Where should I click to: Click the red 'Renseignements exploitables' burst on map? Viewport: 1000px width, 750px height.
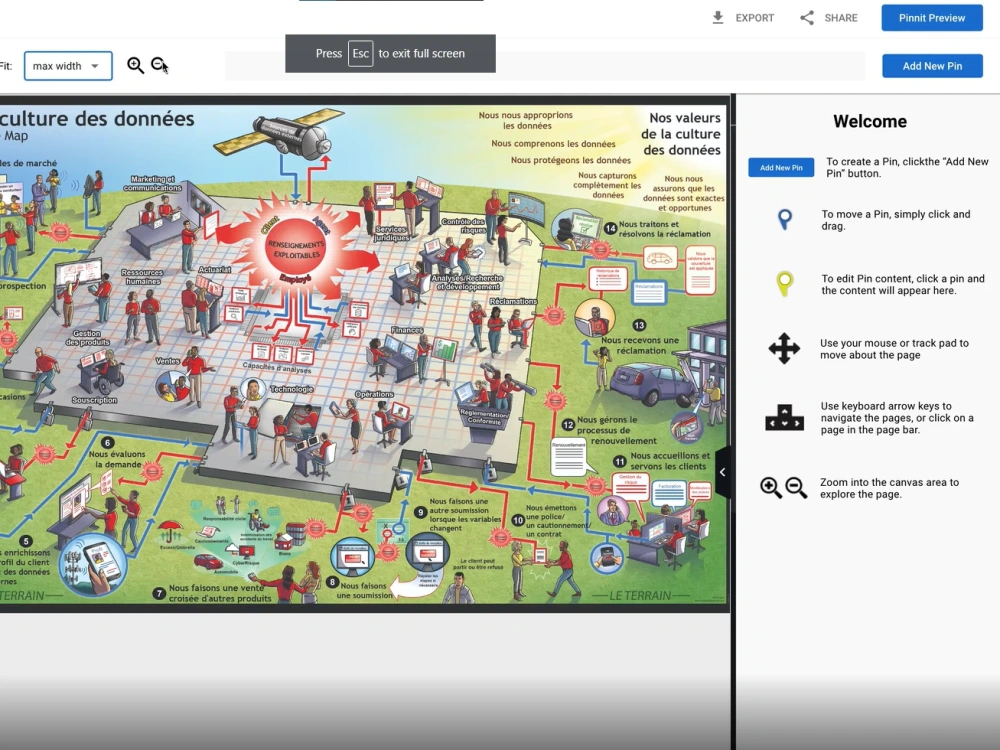pyautogui.click(x=295, y=249)
